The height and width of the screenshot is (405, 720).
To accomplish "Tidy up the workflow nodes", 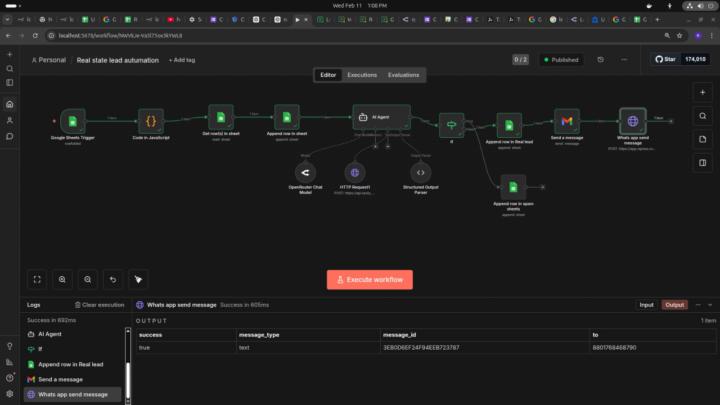I will [x=138, y=280].
